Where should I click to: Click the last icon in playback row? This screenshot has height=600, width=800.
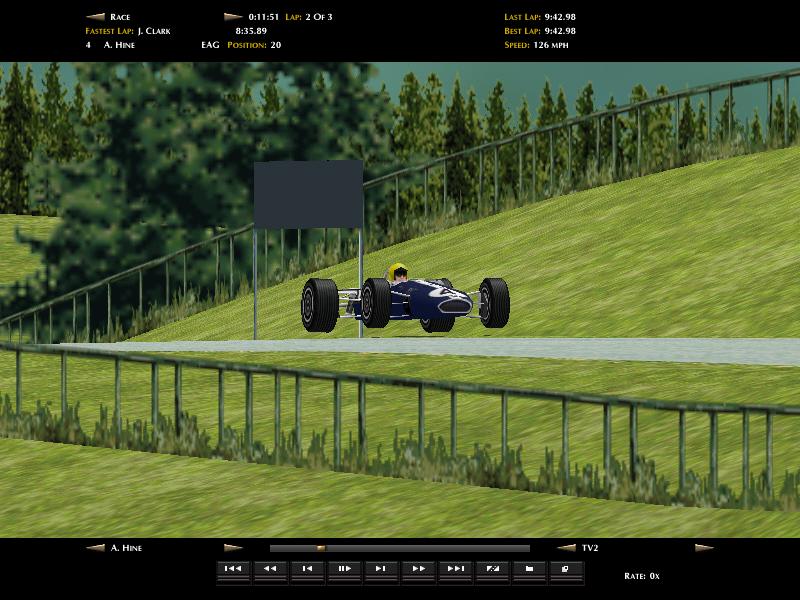[x=566, y=569]
